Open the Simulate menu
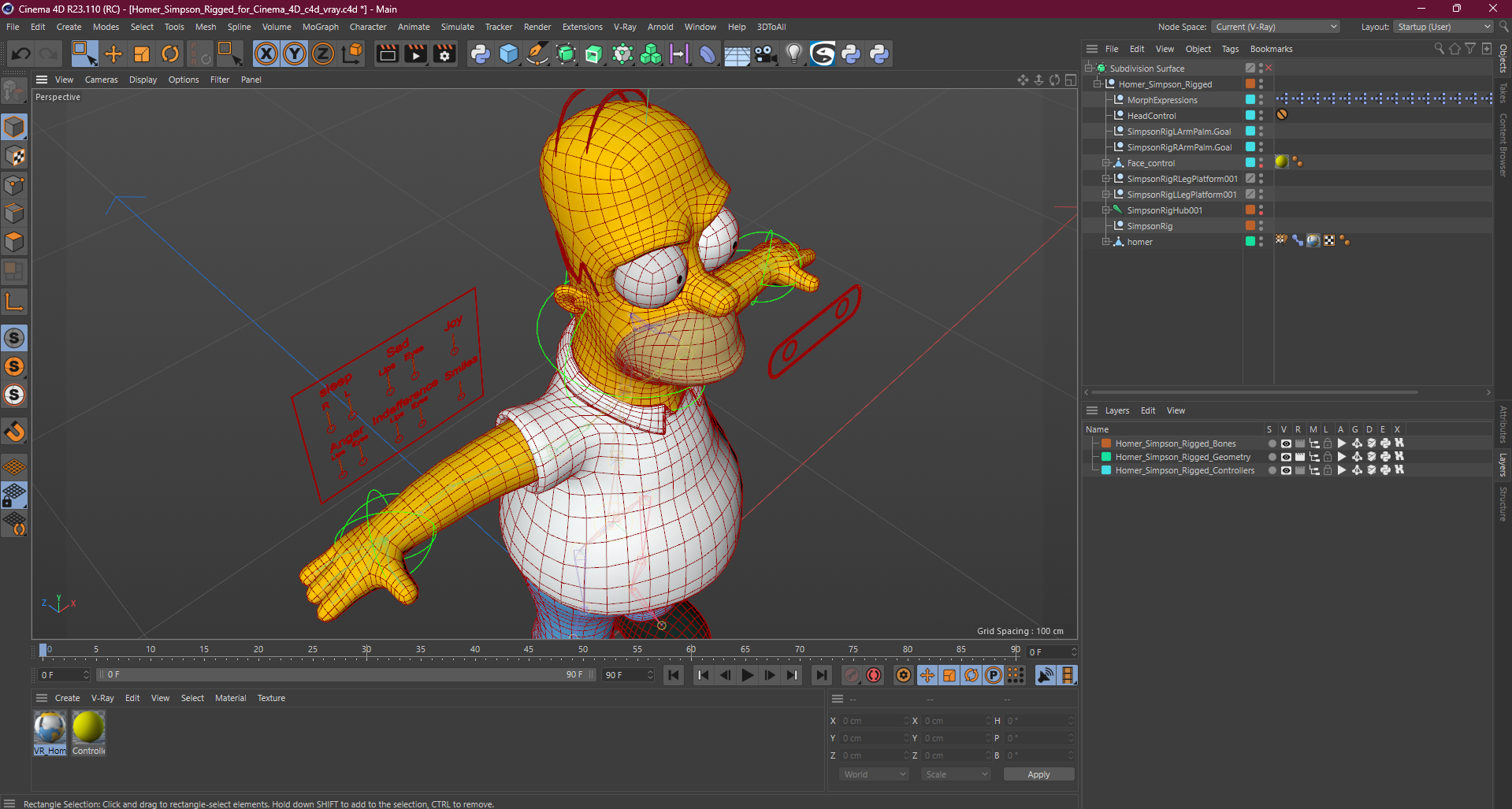Viewport: 1512px width, 809px height. point(457,27)
